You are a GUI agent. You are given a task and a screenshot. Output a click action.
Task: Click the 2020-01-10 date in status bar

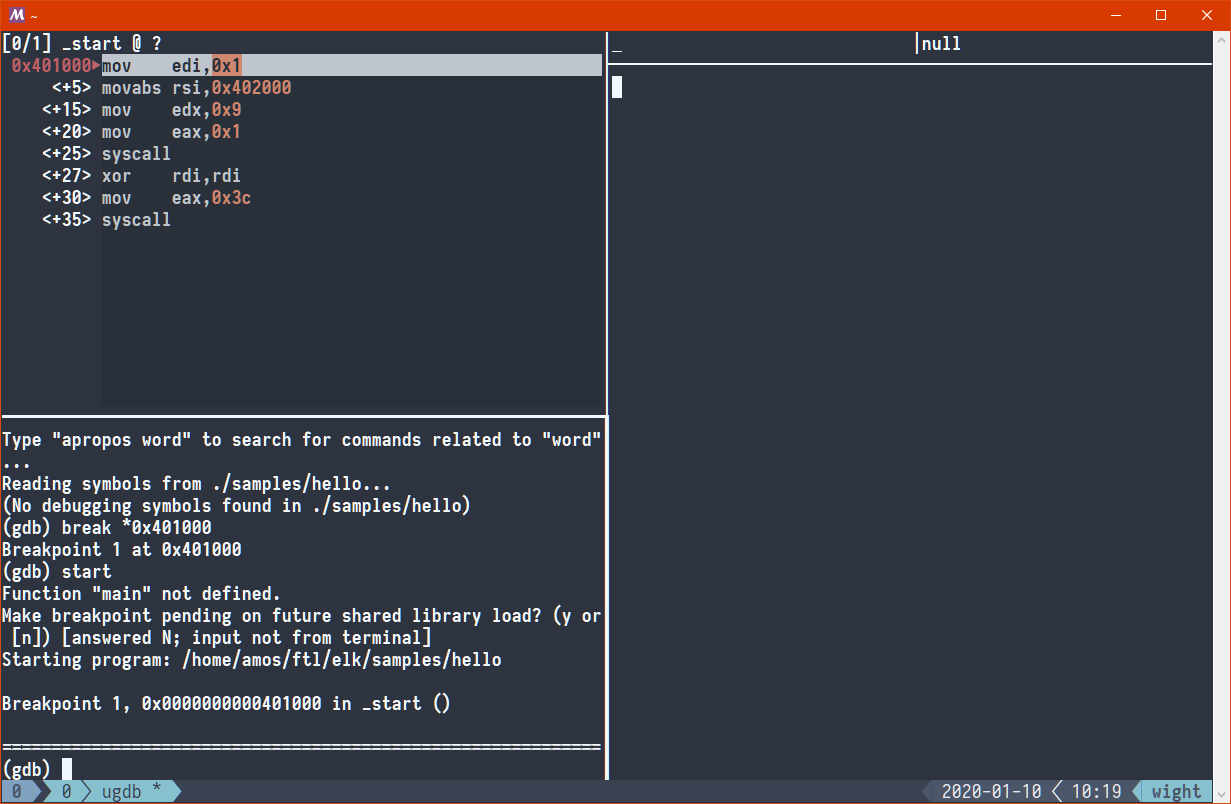click(991, 792)
